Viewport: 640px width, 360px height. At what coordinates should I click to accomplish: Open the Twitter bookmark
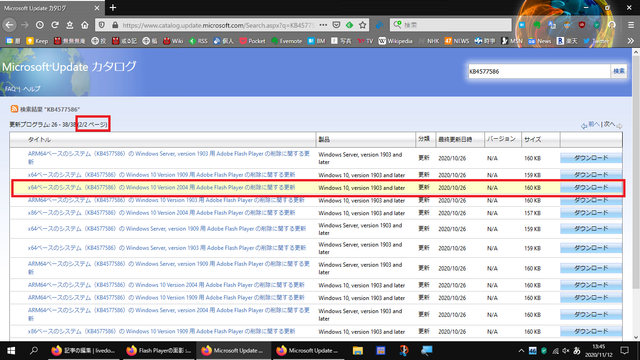pyautogui.click(x=596, y=41)
